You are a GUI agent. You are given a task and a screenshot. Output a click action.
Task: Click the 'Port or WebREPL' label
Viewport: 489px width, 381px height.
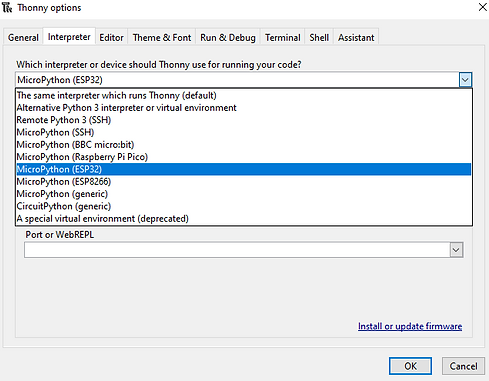click(60, 235)
